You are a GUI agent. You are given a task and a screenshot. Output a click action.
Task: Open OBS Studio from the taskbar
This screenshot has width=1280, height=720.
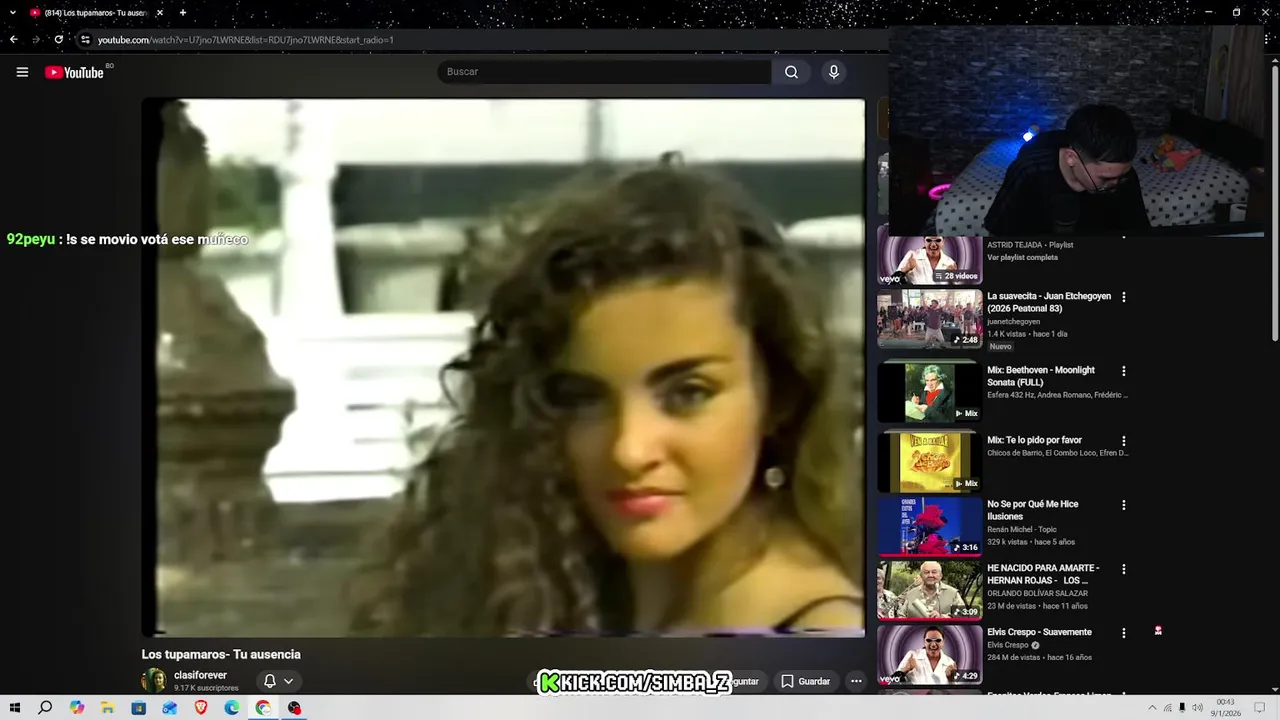pyautogui.click(x=294, y=707)
